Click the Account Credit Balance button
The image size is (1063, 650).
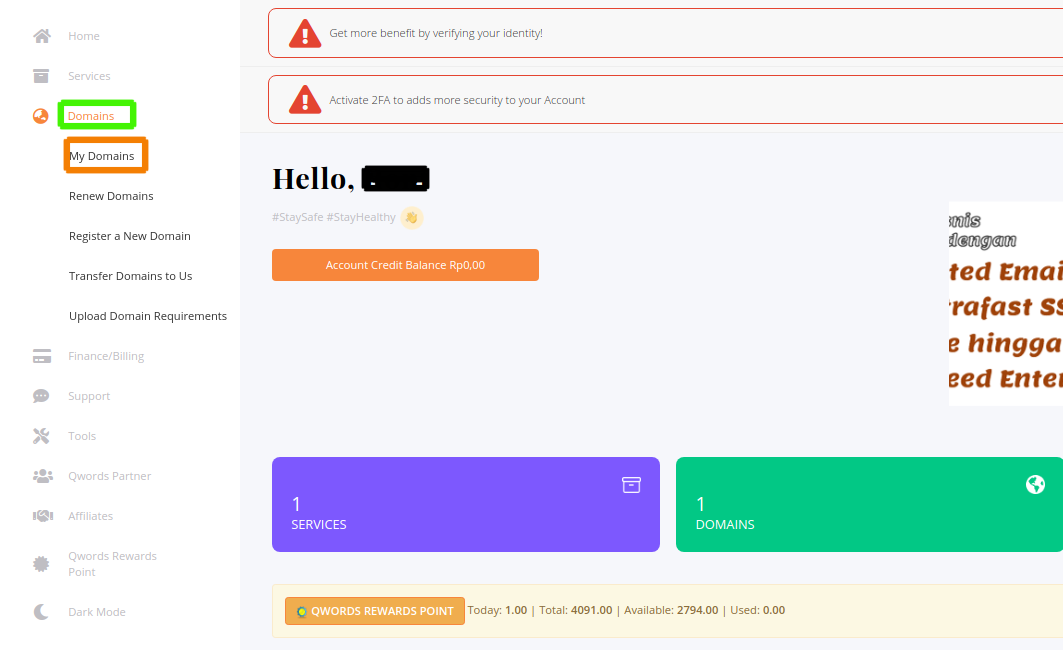pyautogui.click(x=405, y=265)
